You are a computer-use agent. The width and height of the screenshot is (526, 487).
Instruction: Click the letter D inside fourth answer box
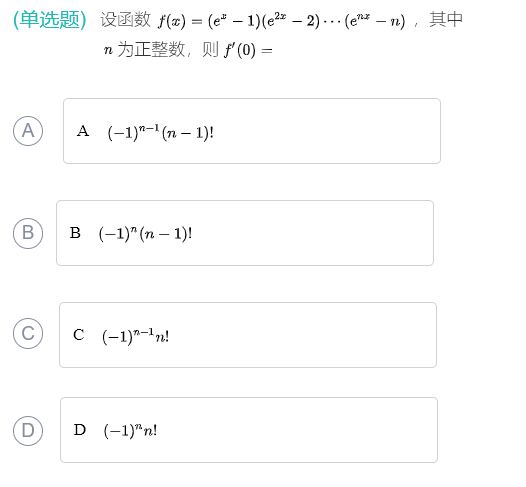(x=80, y=430)
